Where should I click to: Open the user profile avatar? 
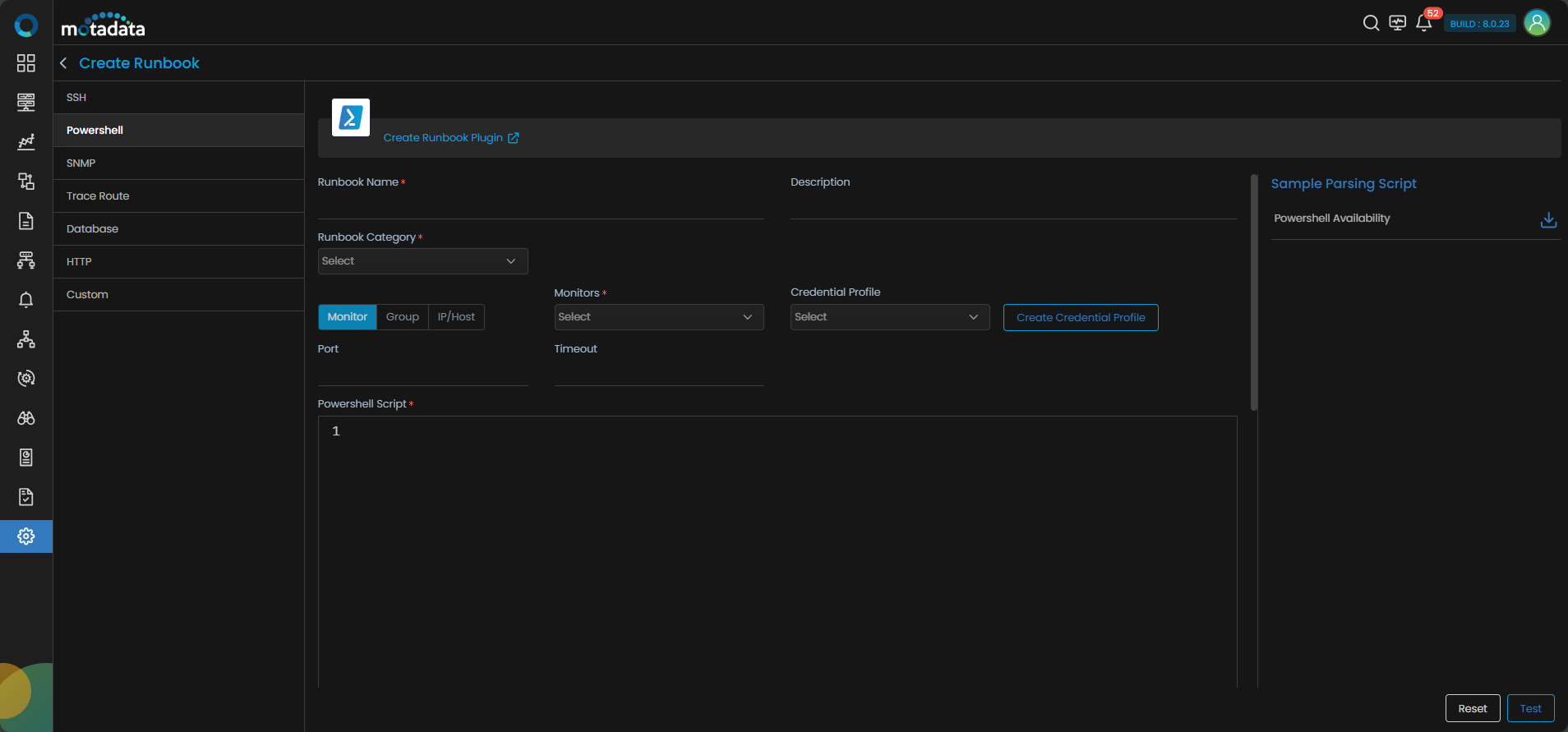[x=1536, y=23]
